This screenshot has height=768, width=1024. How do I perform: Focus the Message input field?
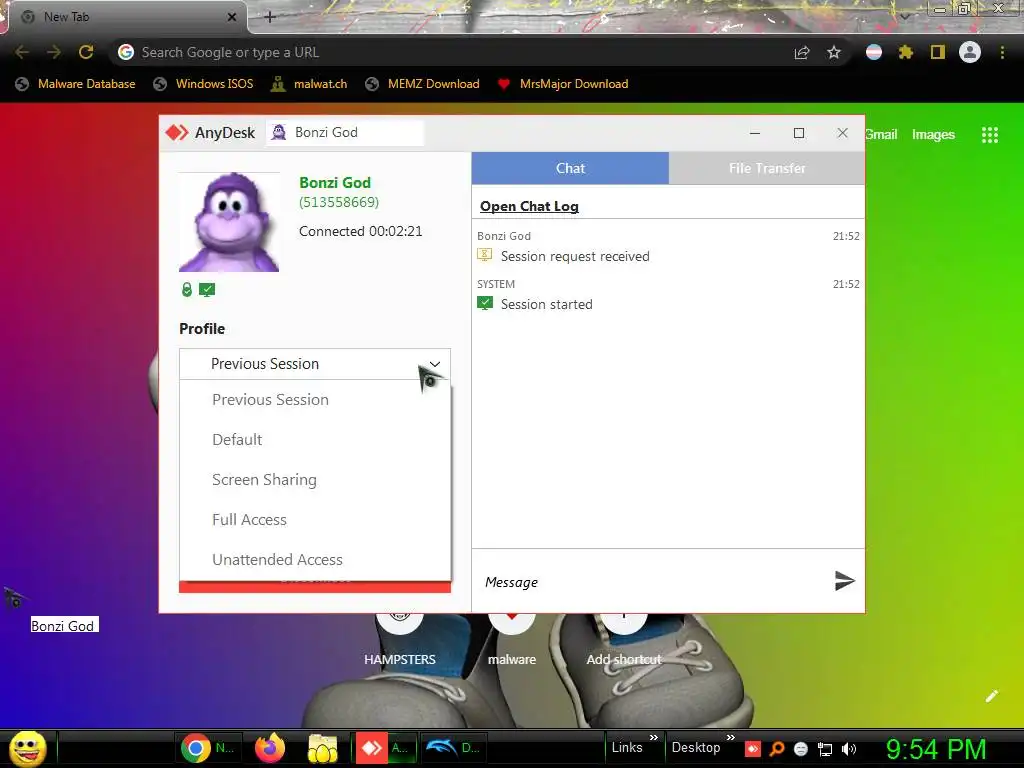653,582
